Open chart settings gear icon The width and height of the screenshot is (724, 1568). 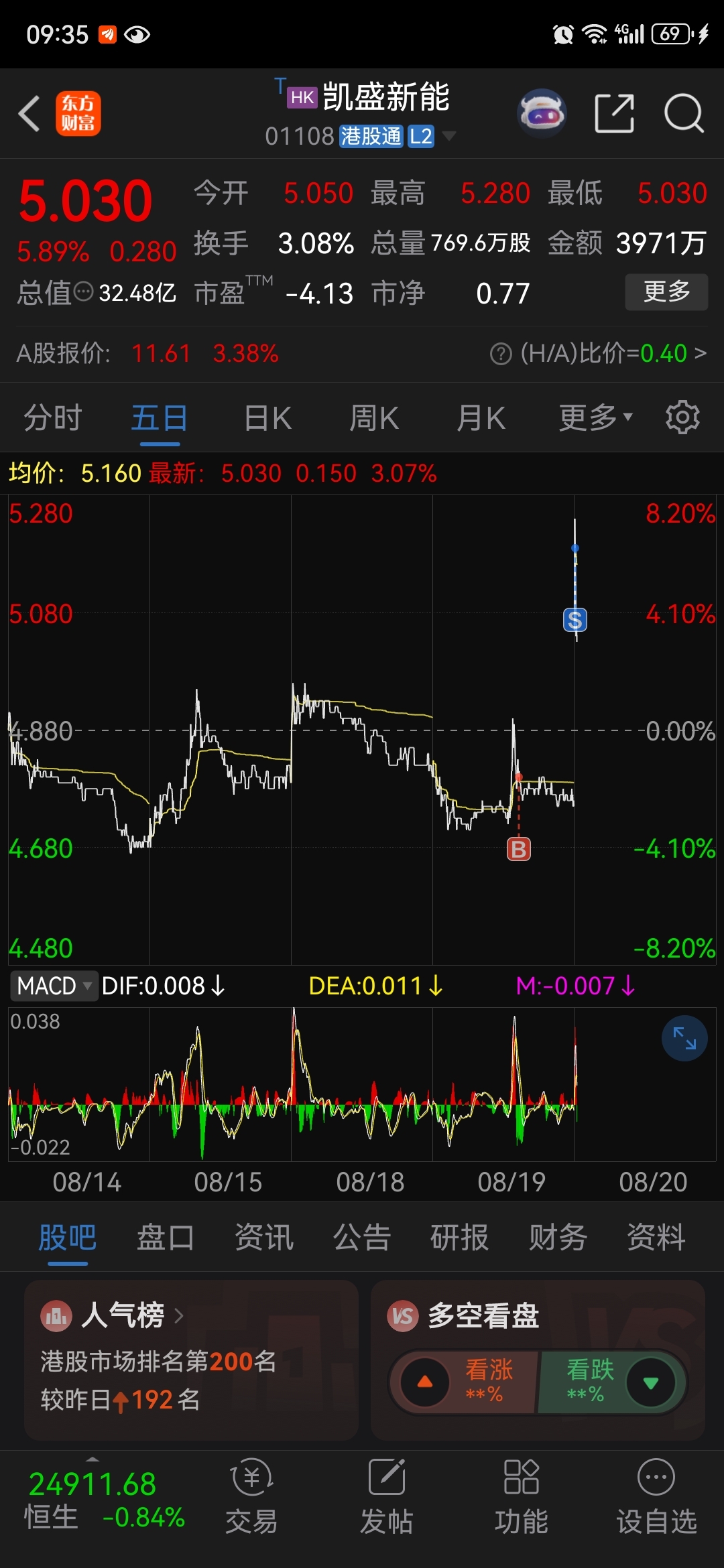click(x=682, y=417)
